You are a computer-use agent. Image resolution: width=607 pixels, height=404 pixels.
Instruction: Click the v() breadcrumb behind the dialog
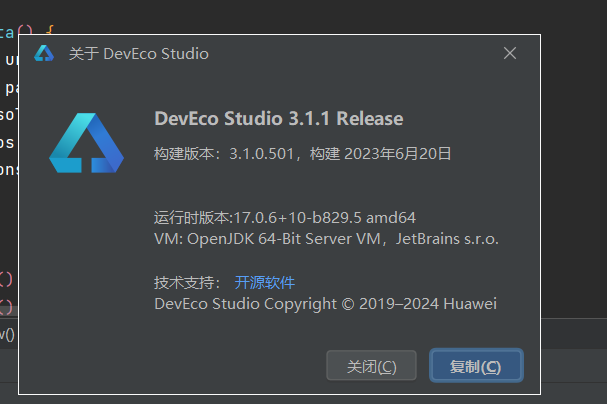[7, 334]
